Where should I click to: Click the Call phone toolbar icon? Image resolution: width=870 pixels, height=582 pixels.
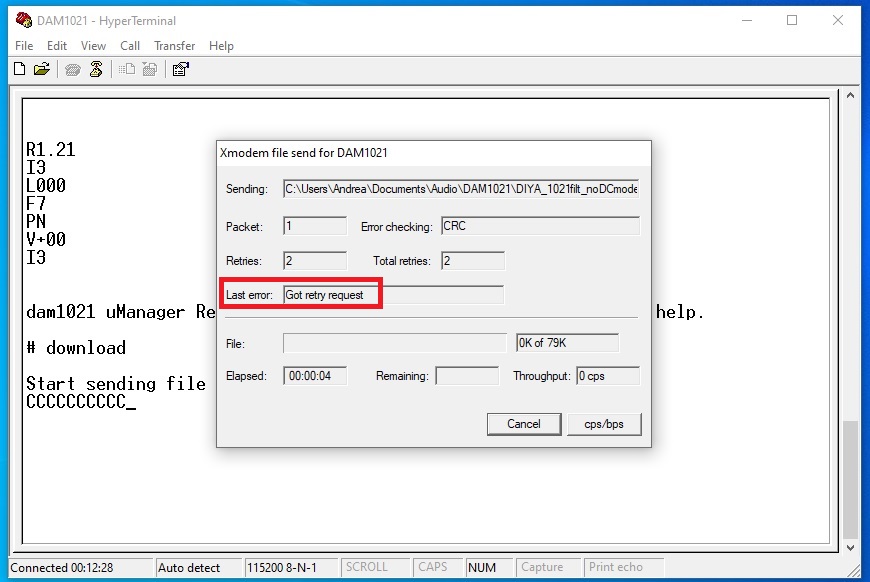click(x=73, y=69)
